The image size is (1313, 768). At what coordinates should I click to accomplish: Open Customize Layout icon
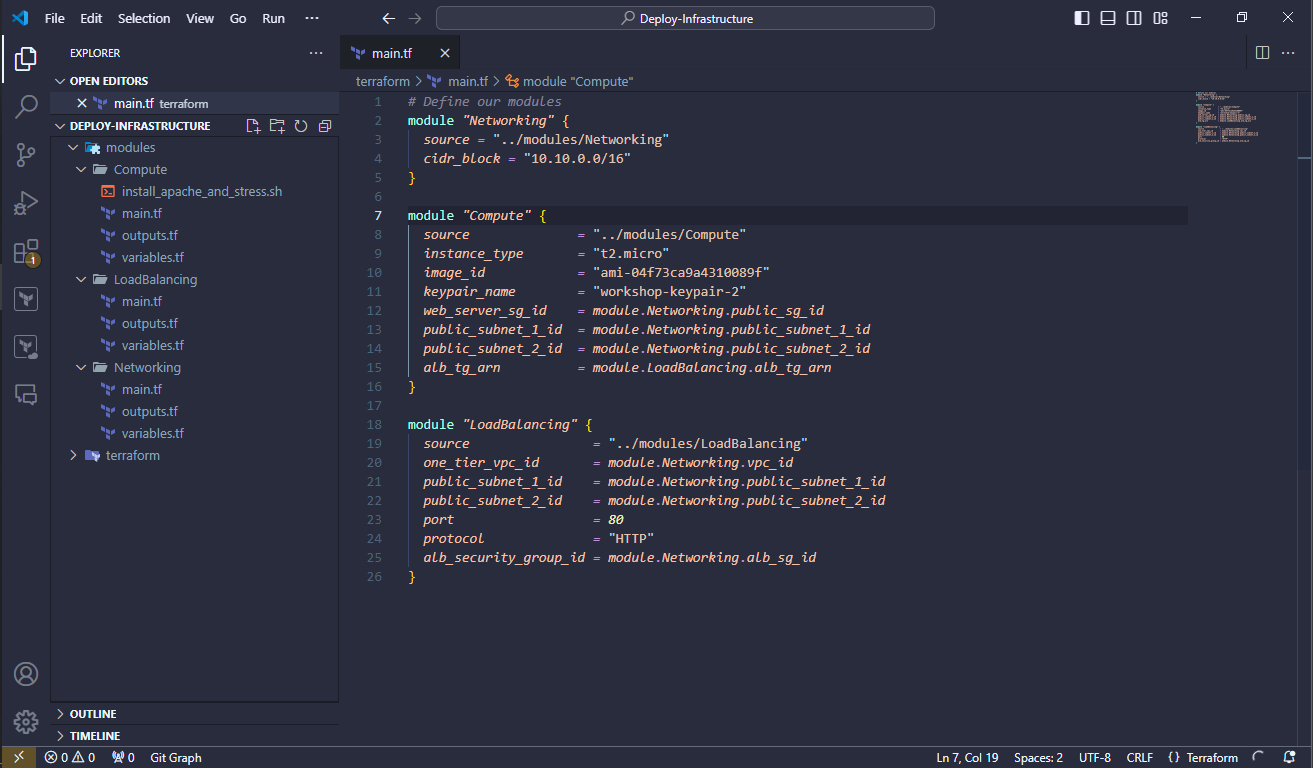[x=1161, y=18]
